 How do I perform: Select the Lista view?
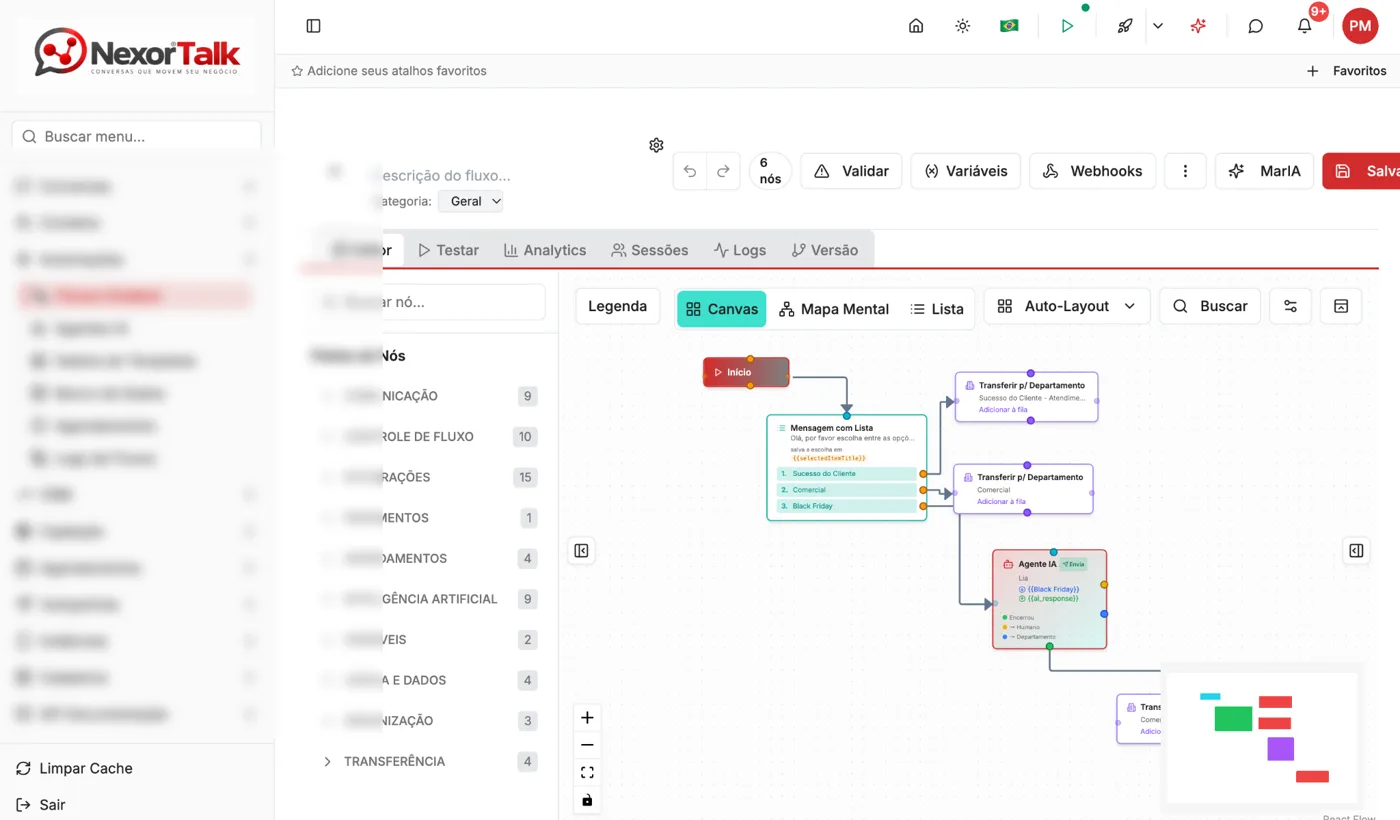[937, 309]
